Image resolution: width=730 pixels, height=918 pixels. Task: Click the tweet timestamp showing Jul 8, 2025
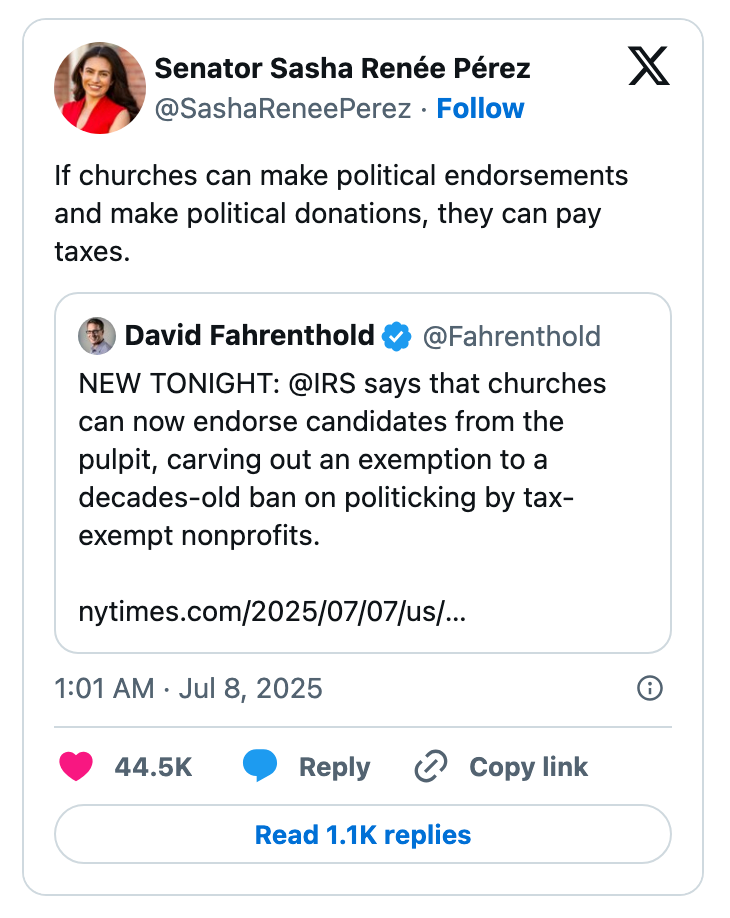(187, 688)
